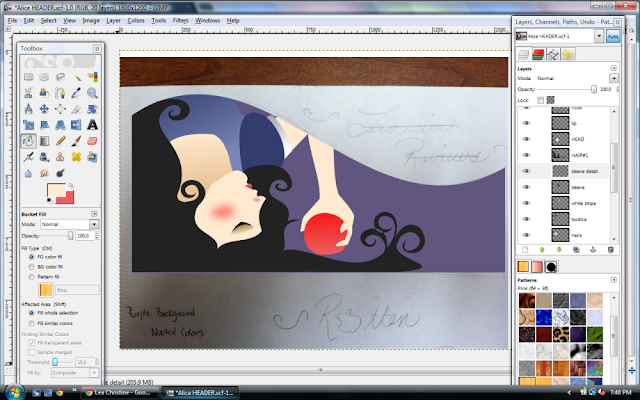Toggle visibility of the white stripe layer
The height and width of the screenshot is (400, 640).
point(526,203)
